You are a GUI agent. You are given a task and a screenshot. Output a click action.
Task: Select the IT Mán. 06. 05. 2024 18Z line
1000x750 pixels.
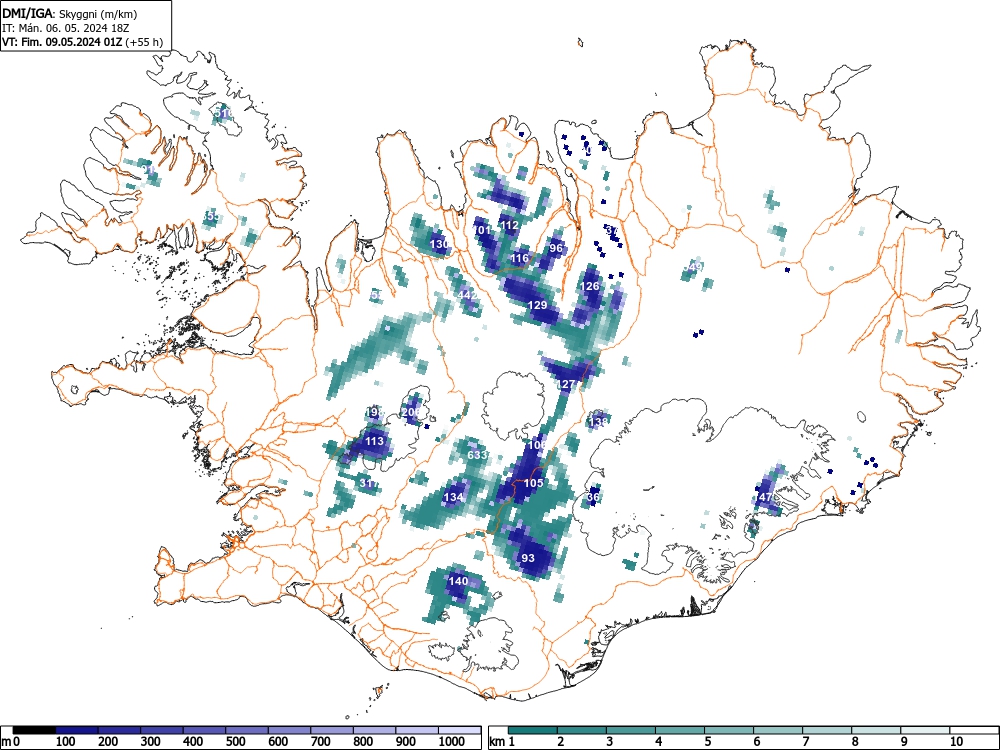coord(66,28)
